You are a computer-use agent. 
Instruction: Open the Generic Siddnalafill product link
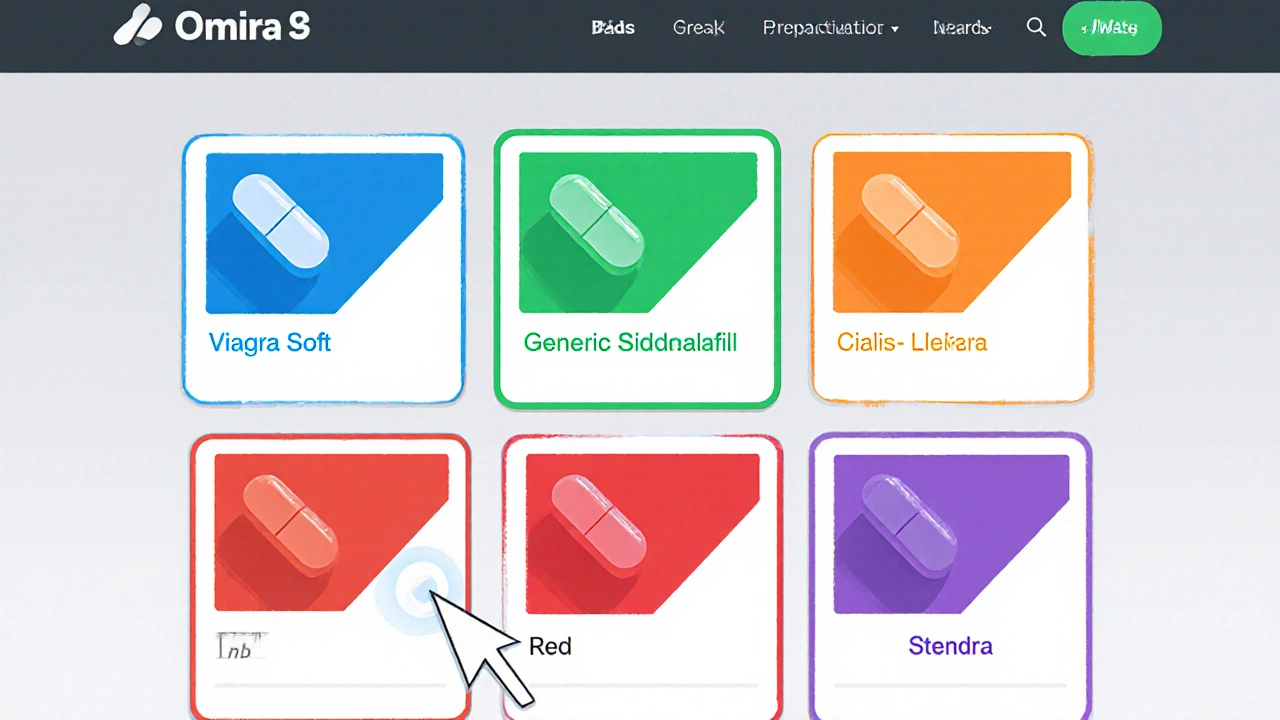[630, 343]
